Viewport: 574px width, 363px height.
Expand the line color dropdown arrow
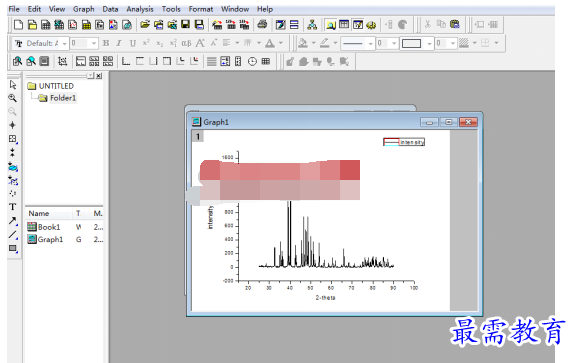[335, 43]
